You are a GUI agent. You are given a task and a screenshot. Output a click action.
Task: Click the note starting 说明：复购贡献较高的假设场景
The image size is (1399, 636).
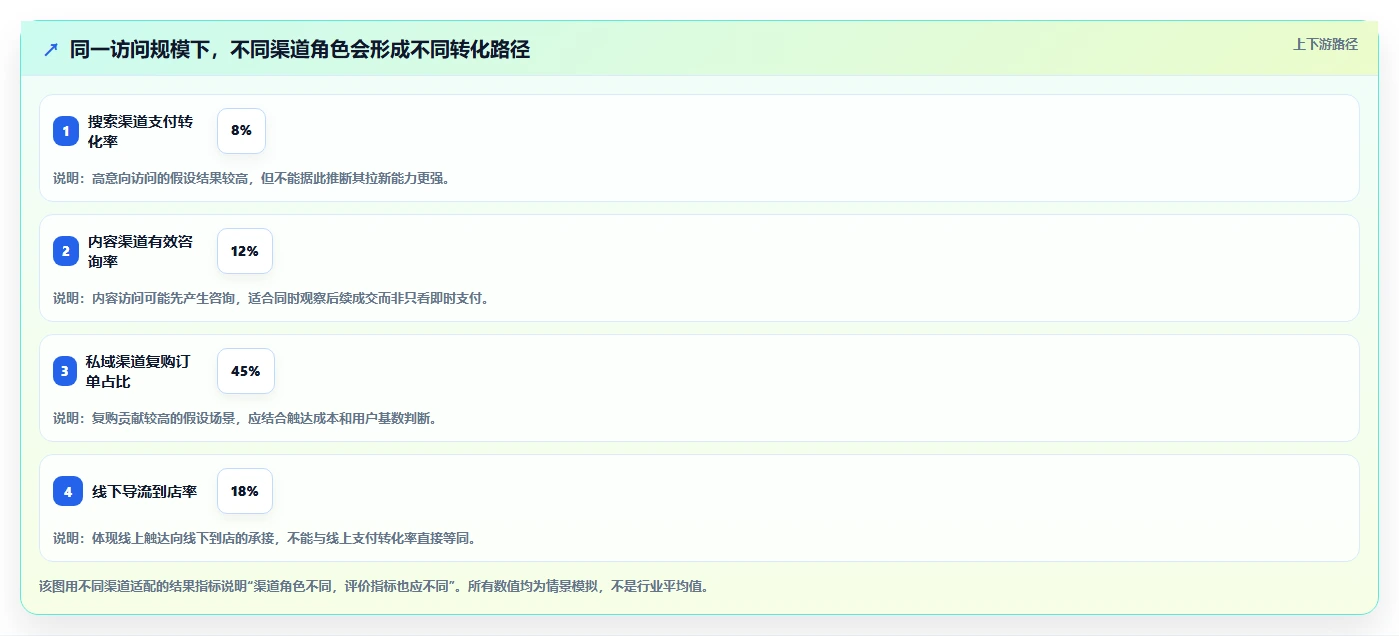click(245, 418)
